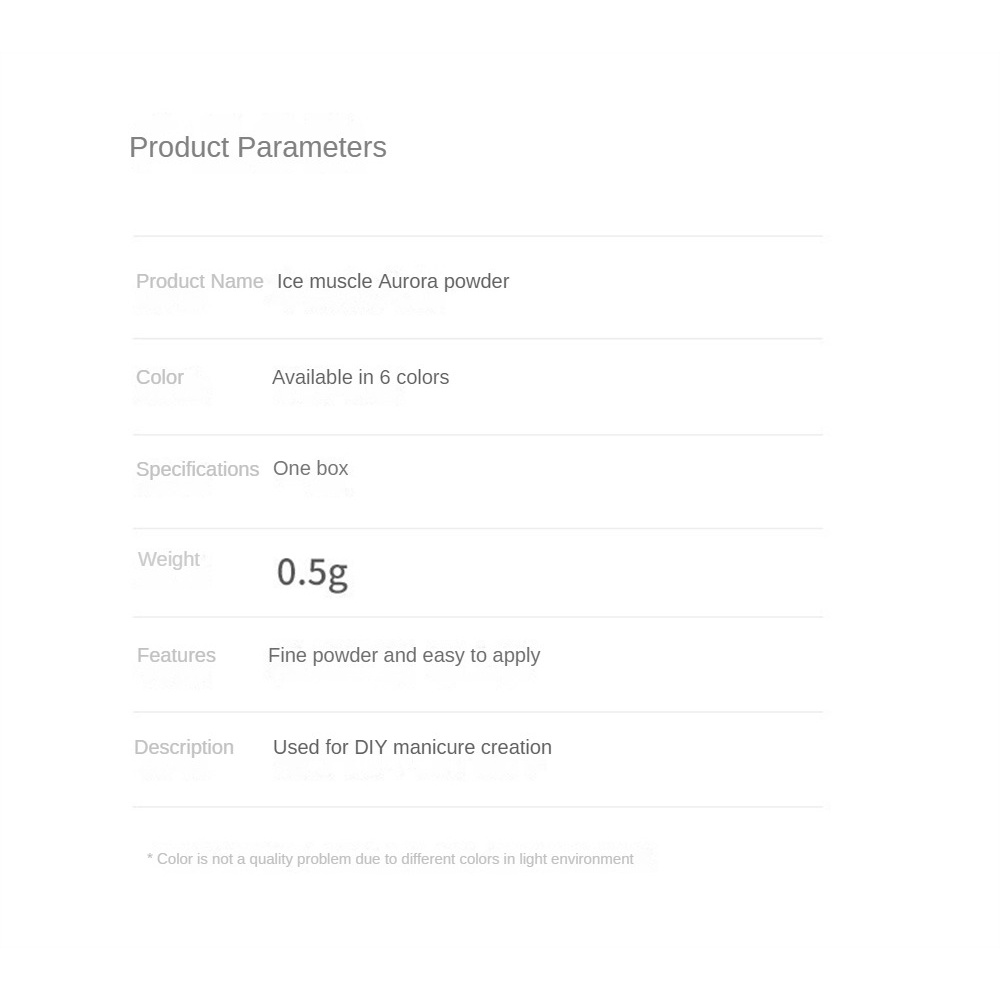Select the Product Name label
The image size is (1000, 1000).
[199, 282]
